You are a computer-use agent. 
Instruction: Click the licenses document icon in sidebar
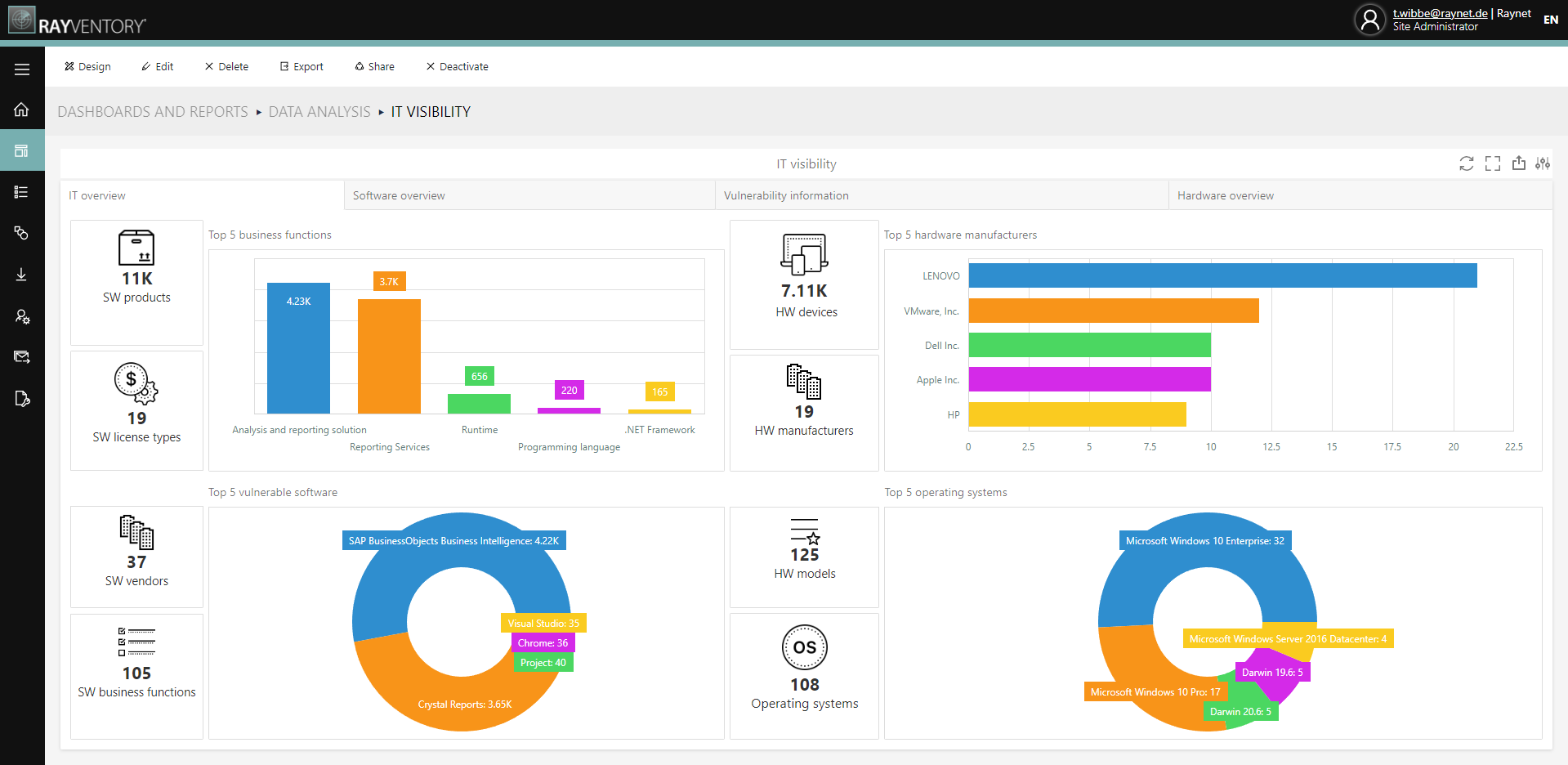tap(22, 399)
